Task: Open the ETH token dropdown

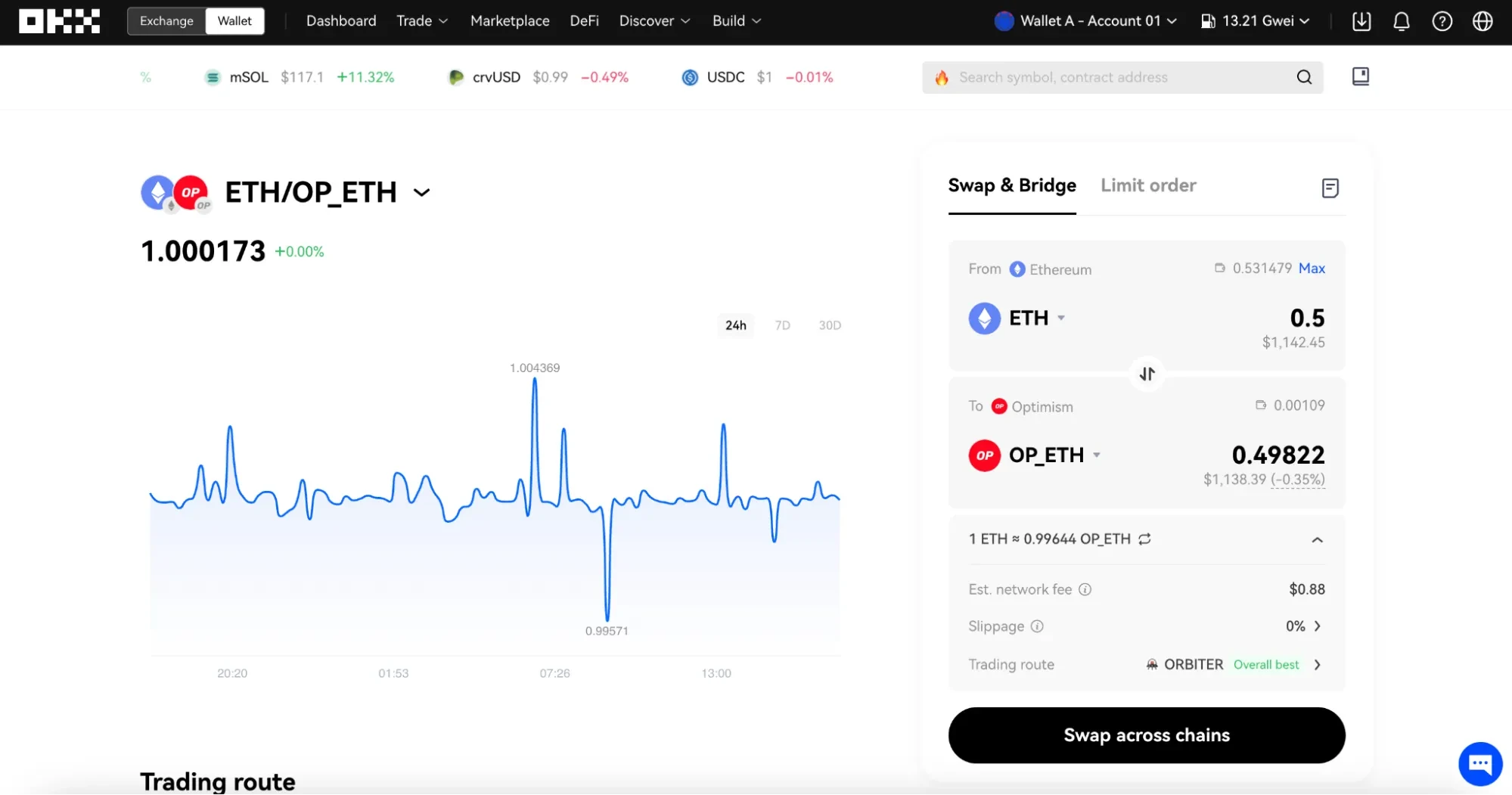Action: [x=1061, y=318]
